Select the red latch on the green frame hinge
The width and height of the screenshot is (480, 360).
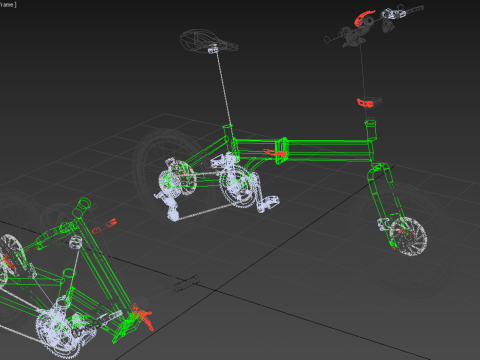[x=275, y=153]
